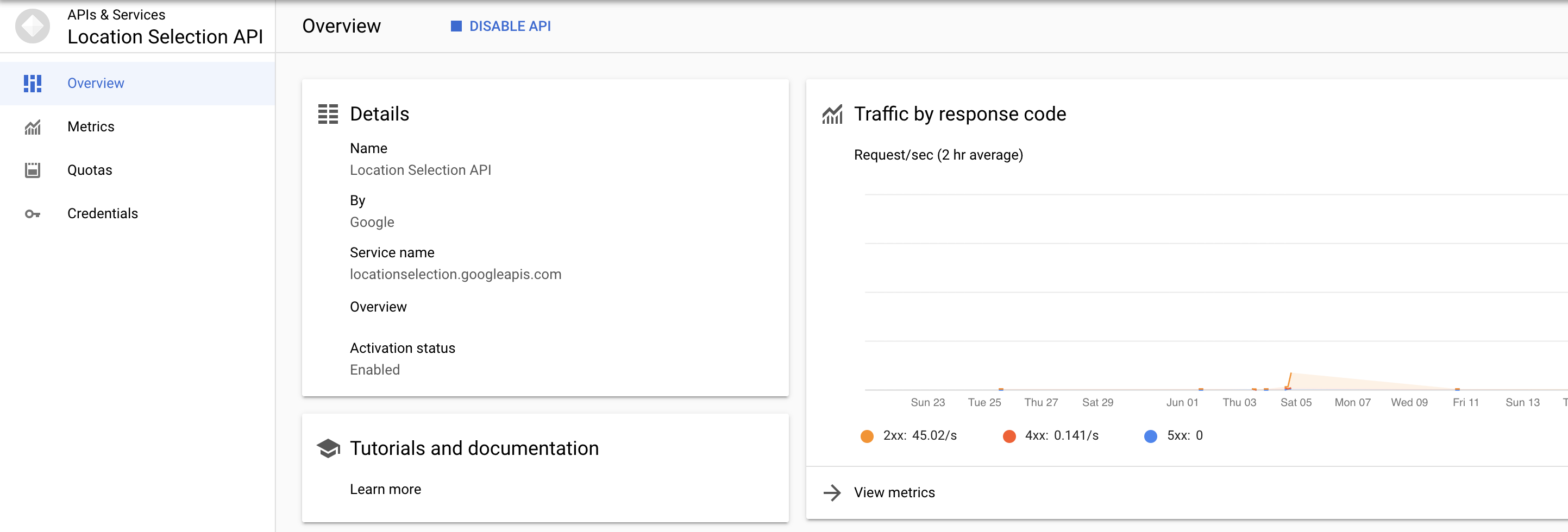Click the Metrics chart icon in sidebar
1568x532 pixels.
tap(32, 127)
